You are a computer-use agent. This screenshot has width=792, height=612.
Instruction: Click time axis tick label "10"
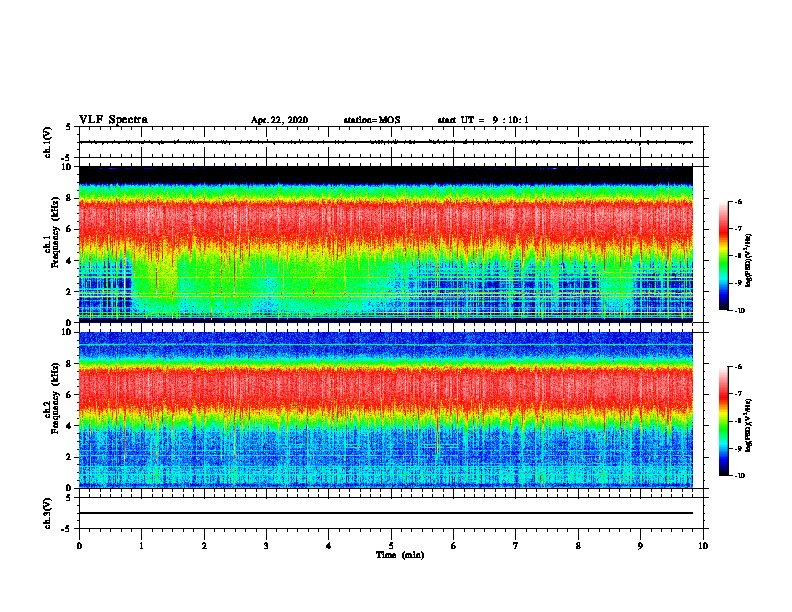(703, 546)
